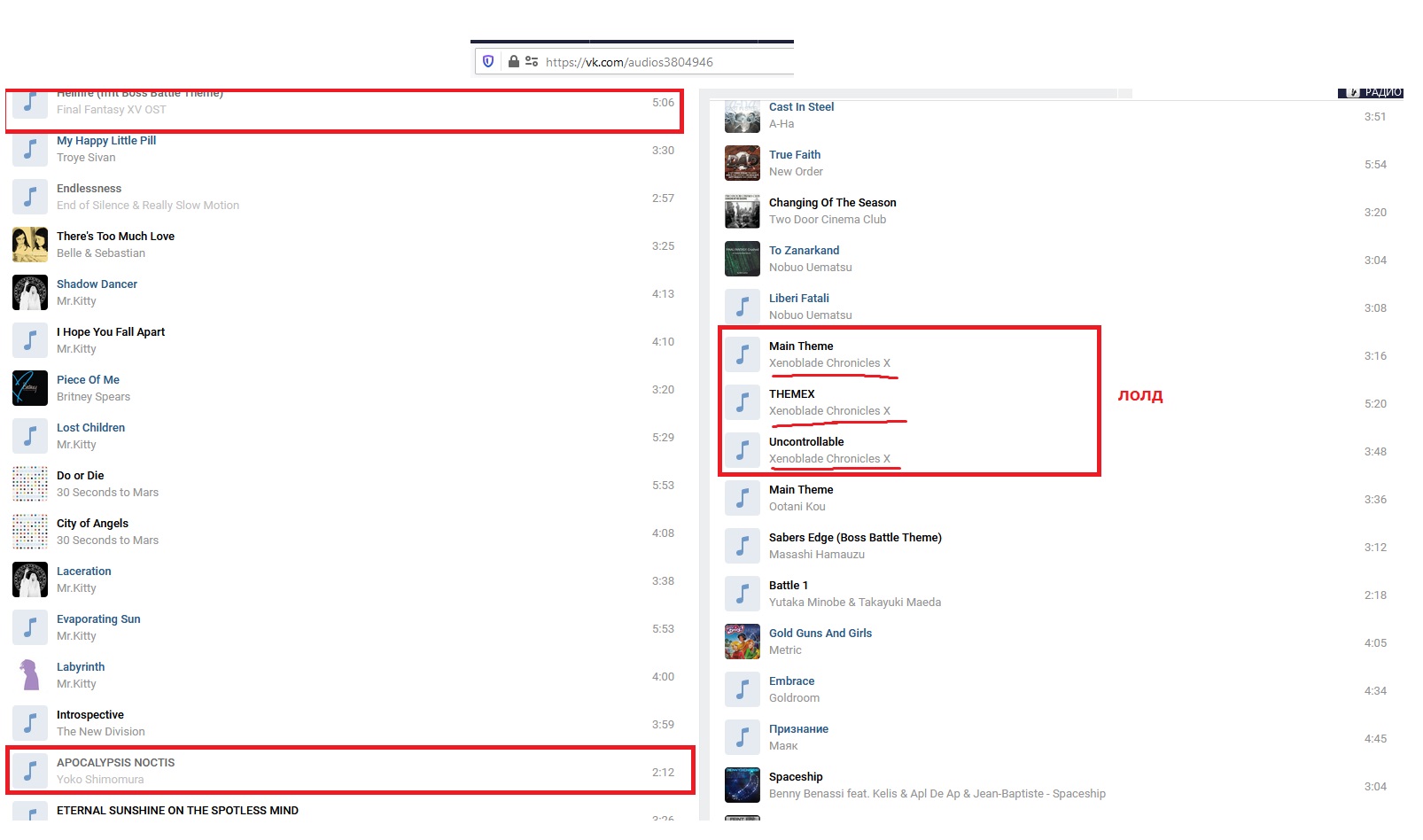Click the Shadow Dancer album cover
The height and width of the screenshot is (840, 1423).
[30, 293]
